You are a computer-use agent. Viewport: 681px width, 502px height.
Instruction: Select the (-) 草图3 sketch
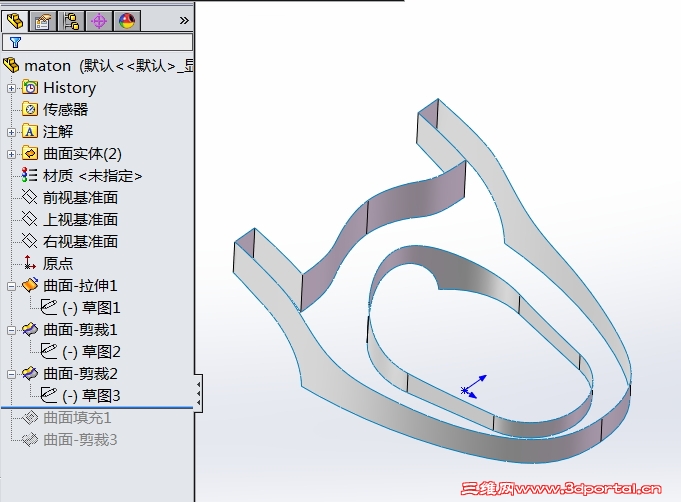click(x=91, y=396)
